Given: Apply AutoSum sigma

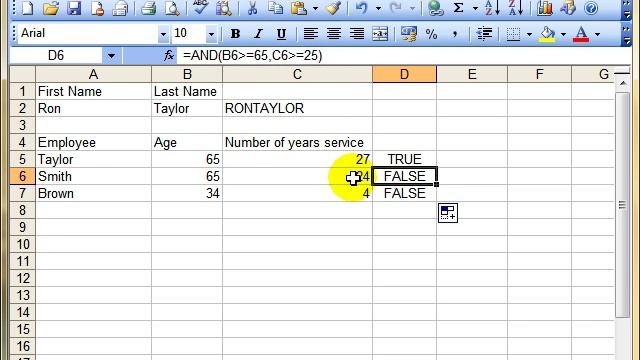Looking at the screenshot, I should coord(458,8).
